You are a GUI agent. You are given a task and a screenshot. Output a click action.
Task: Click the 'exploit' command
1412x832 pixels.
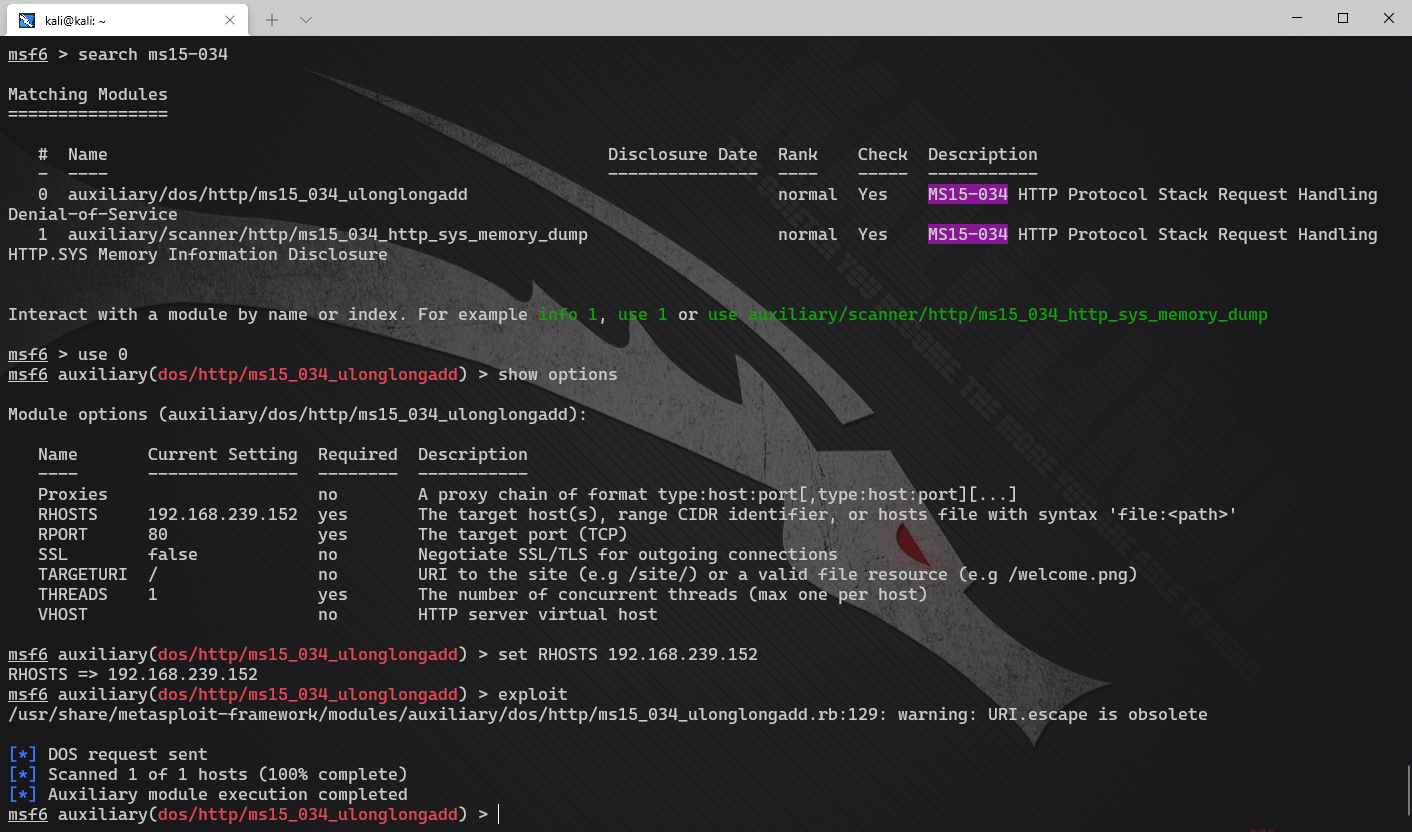pyautogui.click(x=533, y=694)
